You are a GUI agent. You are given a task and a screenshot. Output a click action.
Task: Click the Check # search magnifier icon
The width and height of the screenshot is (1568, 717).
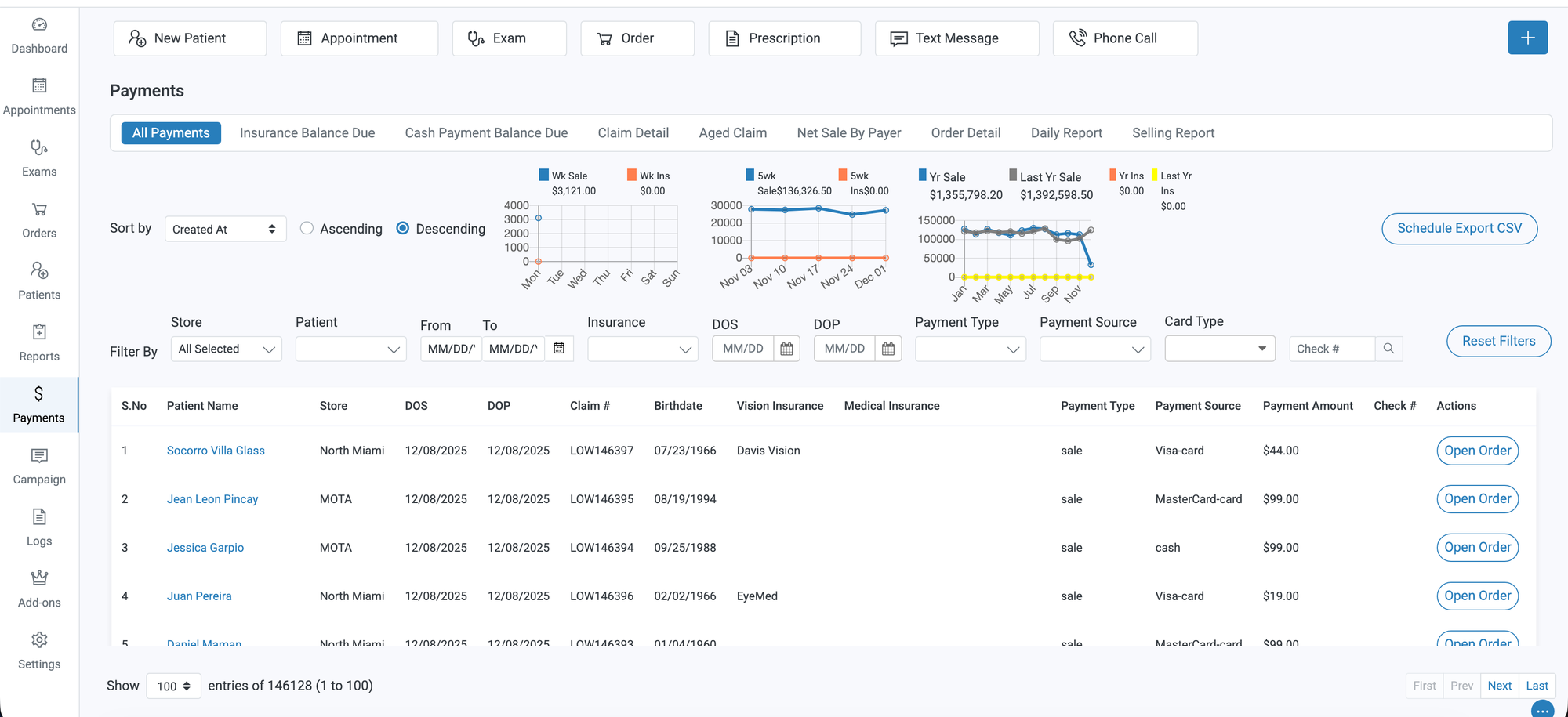point(1388,349)
